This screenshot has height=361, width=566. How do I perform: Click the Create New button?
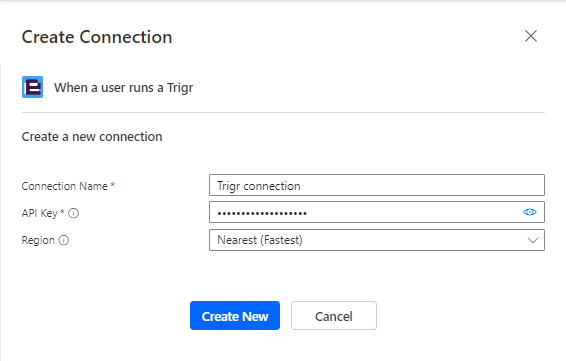pos(235,316)
